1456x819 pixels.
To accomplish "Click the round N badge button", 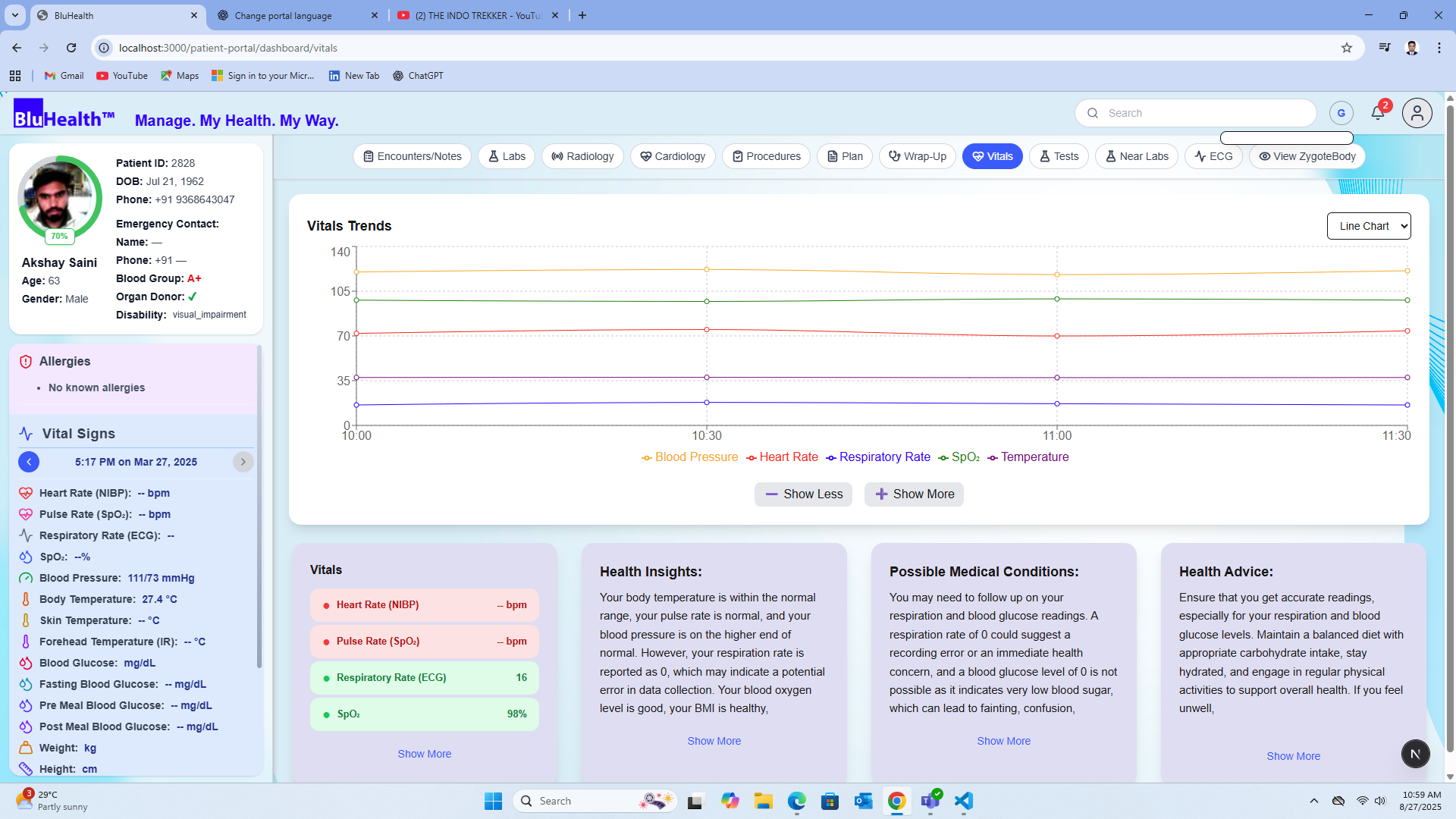I will [x=1415, y=754].
